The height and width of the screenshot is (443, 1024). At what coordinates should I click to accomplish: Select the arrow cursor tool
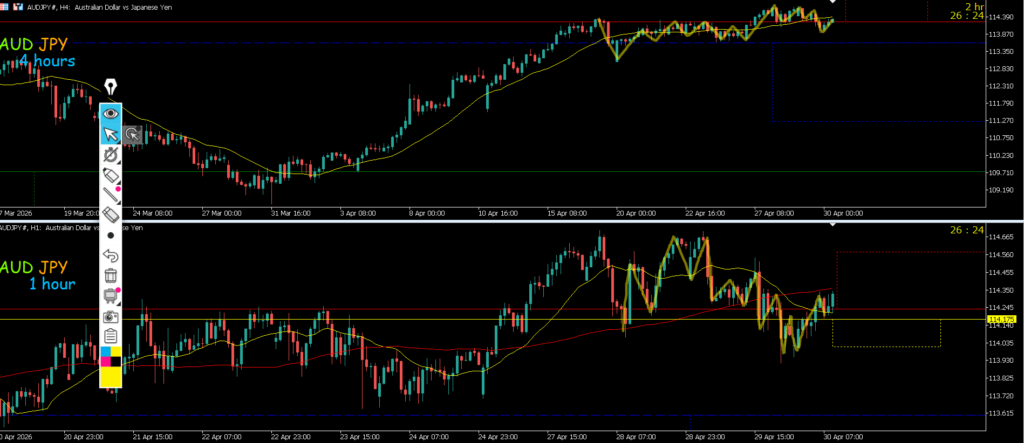pos(111,135)
